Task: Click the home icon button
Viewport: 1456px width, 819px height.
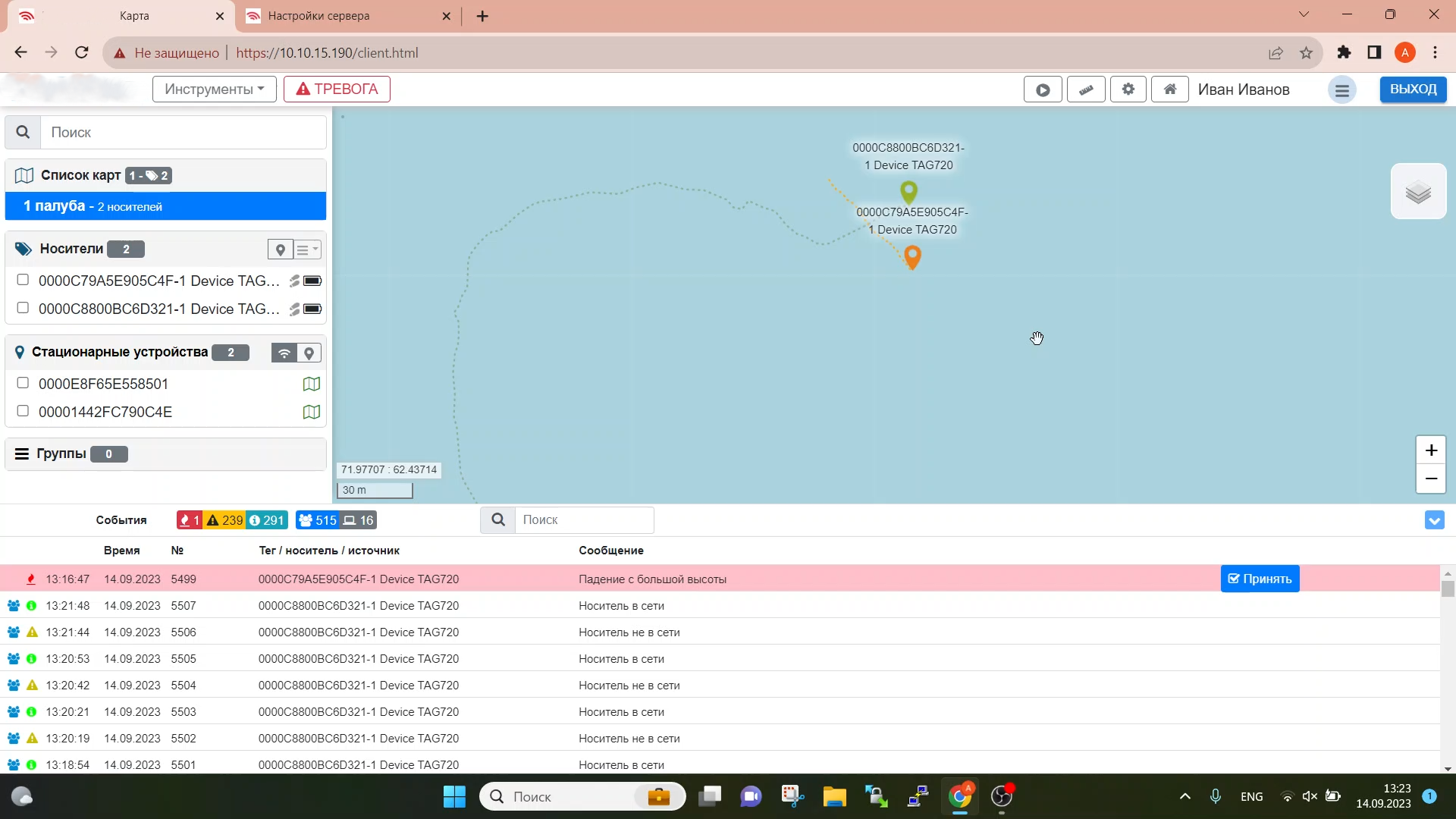Action: pos(1170,89)
